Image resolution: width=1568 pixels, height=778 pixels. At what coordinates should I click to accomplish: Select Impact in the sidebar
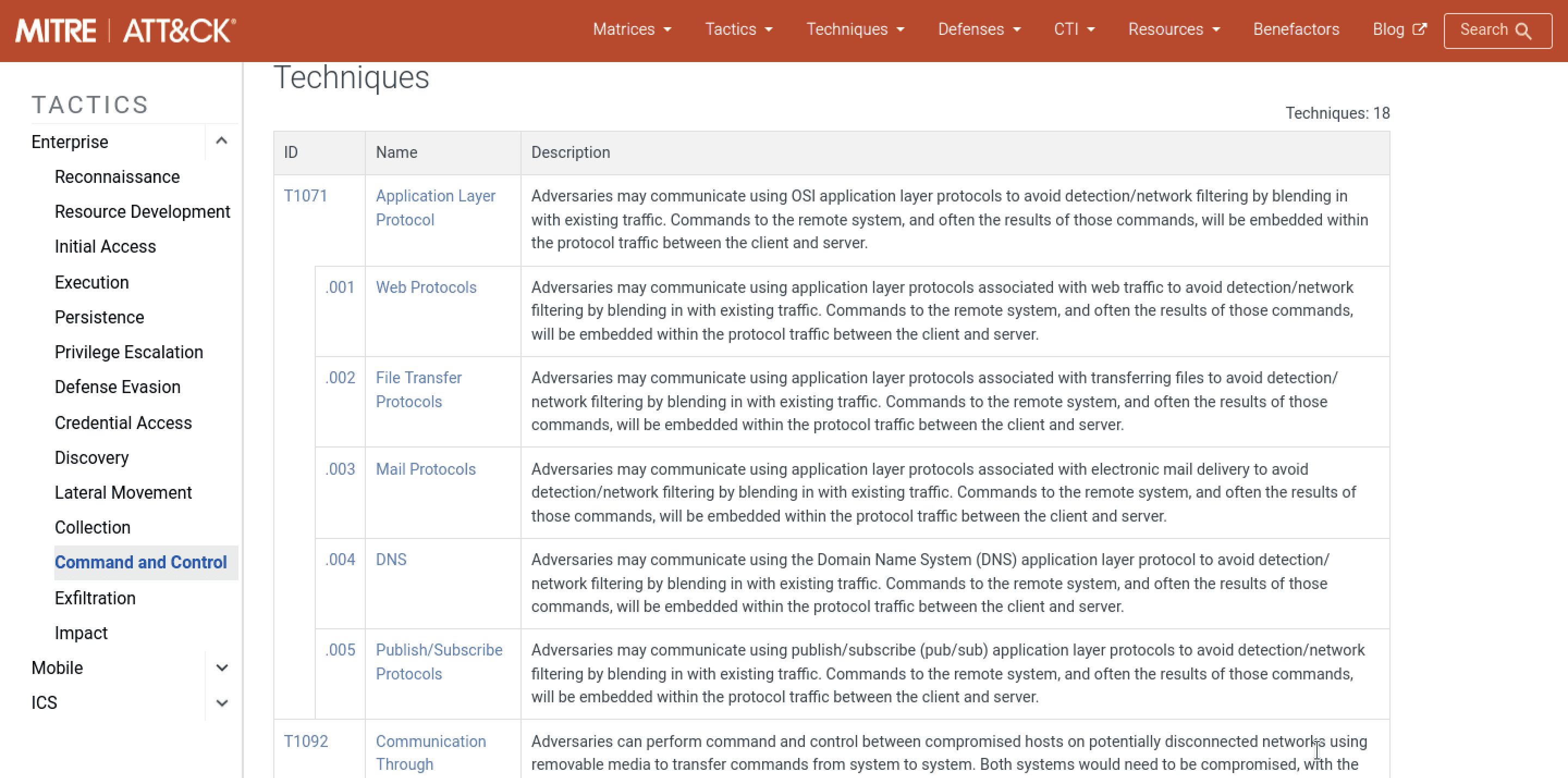click(x=81, y=633)
